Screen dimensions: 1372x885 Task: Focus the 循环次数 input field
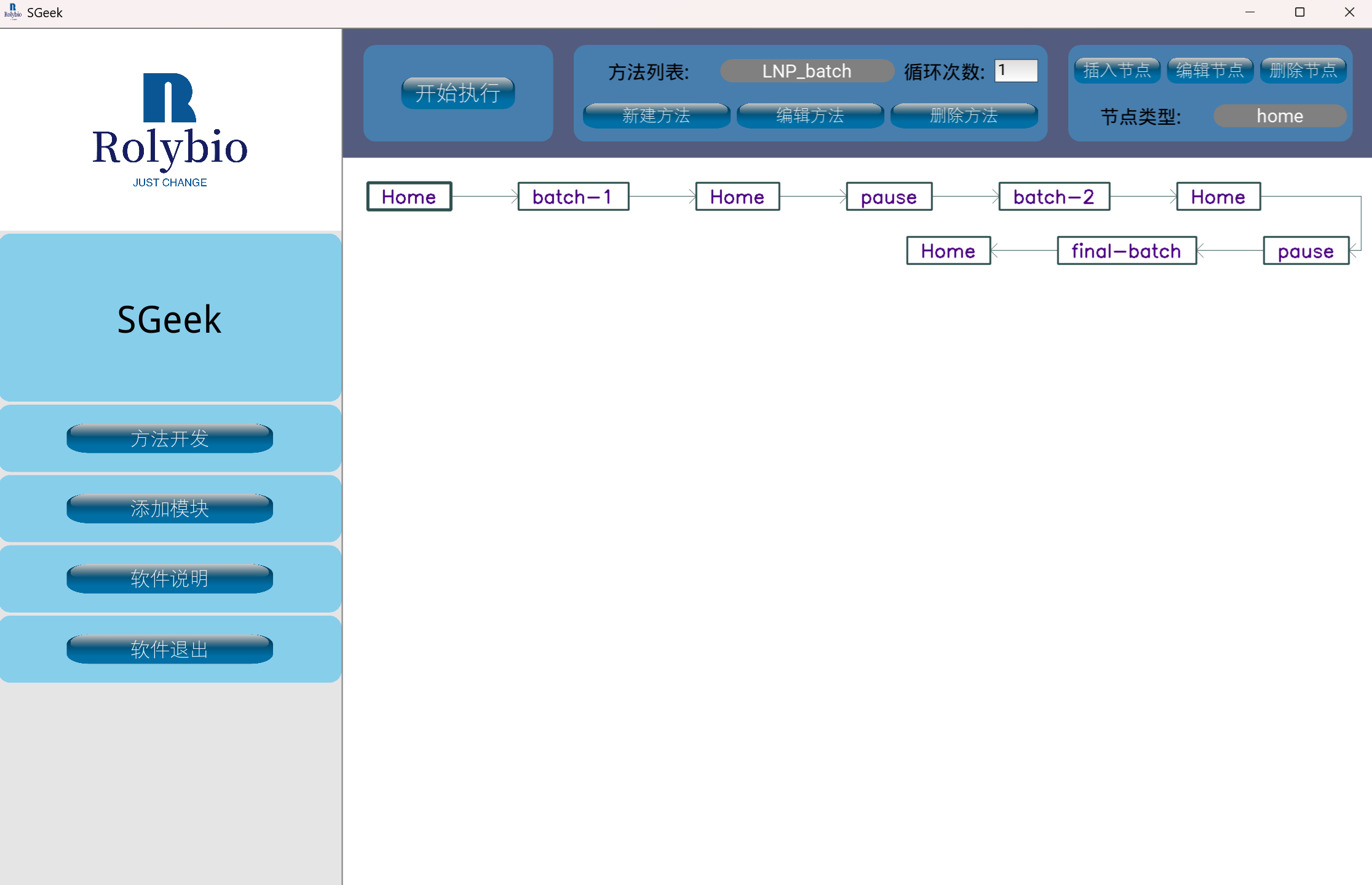[x=1016, y=71]
